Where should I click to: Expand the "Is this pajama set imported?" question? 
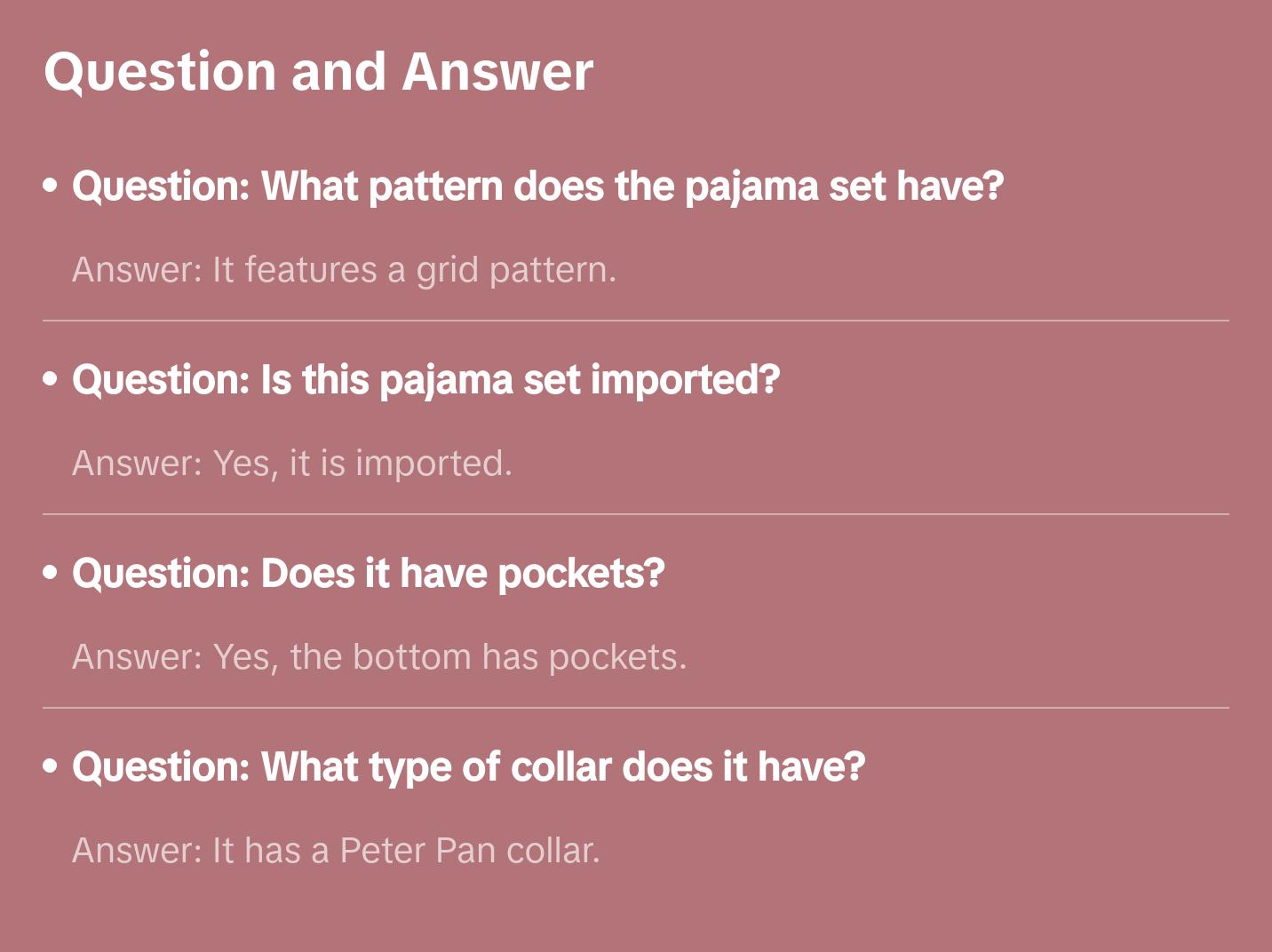(425, 380)
